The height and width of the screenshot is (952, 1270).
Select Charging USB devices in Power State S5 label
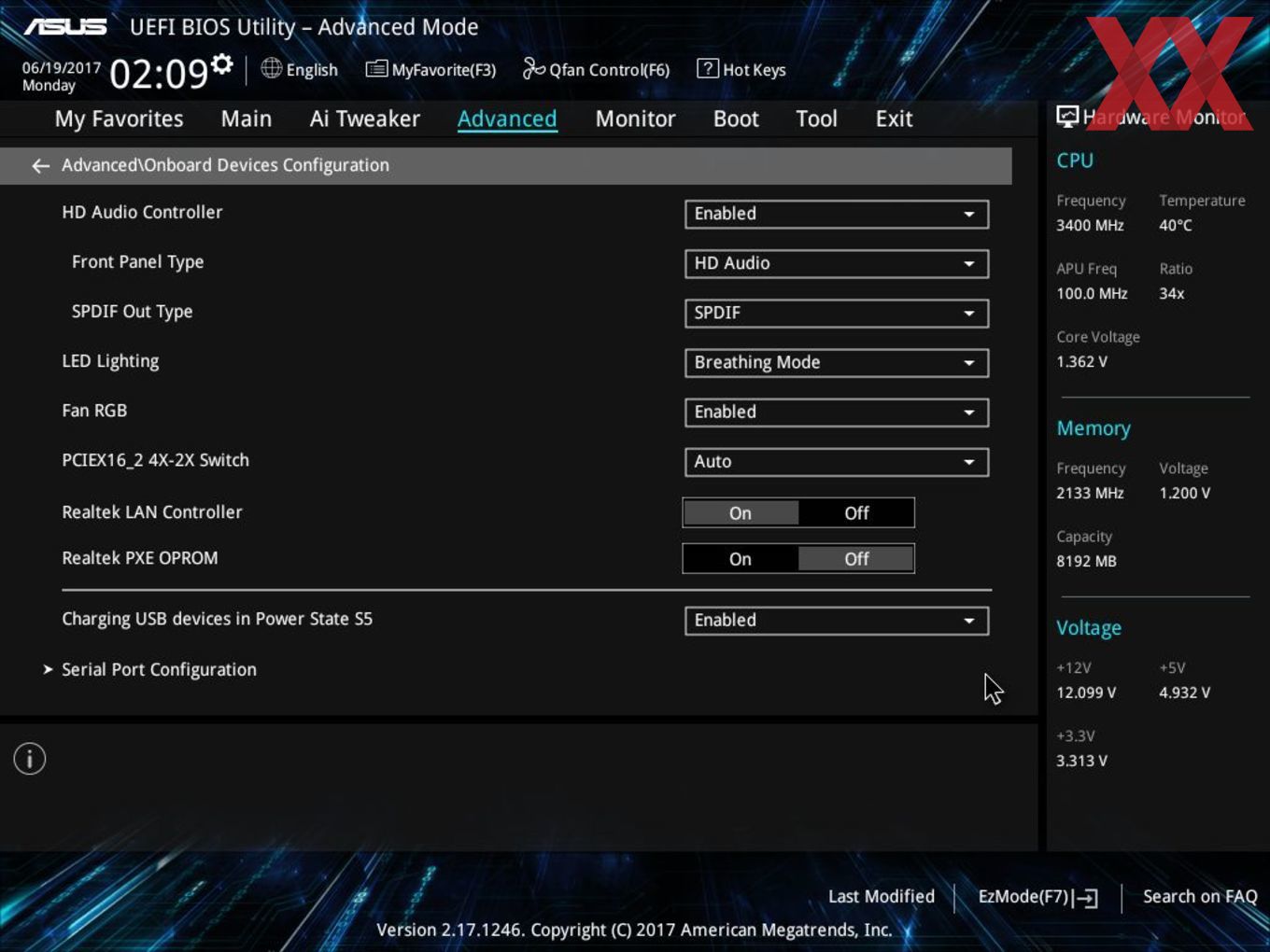(217, 619)
